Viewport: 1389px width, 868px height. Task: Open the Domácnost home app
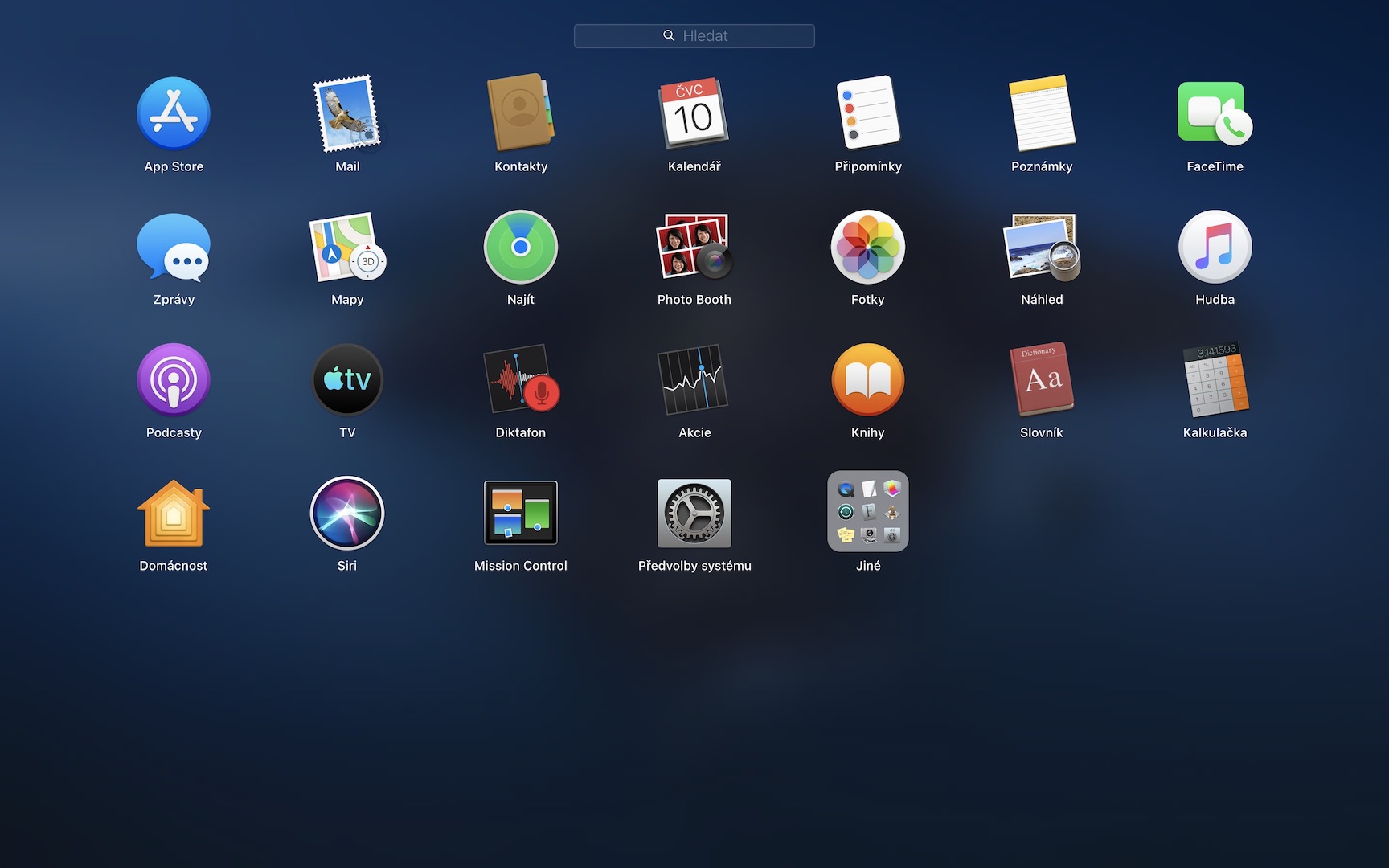pos(174,513)
